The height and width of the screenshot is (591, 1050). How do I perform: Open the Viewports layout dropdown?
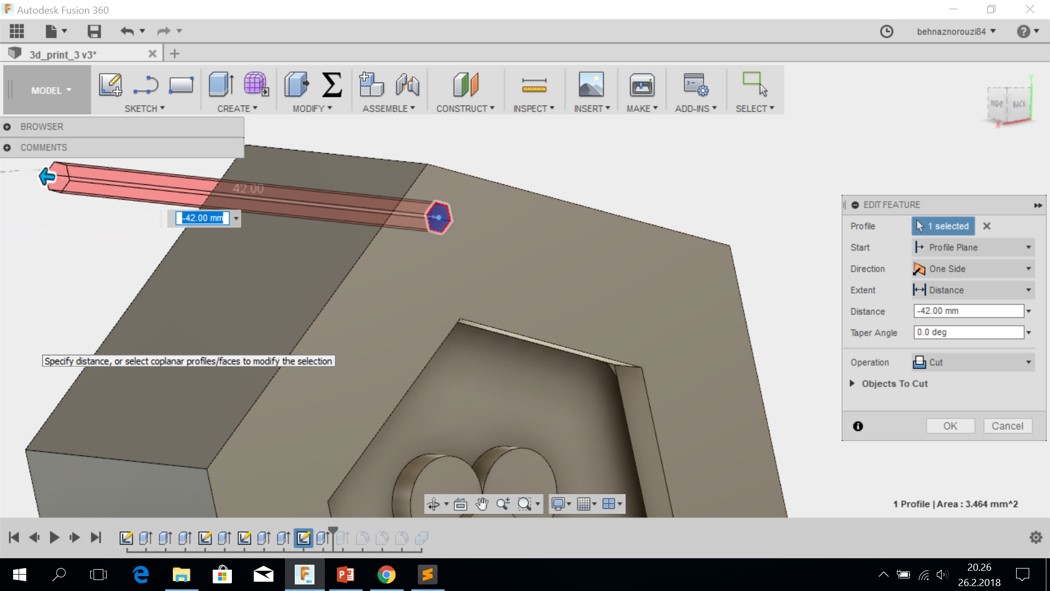[612, 504]
